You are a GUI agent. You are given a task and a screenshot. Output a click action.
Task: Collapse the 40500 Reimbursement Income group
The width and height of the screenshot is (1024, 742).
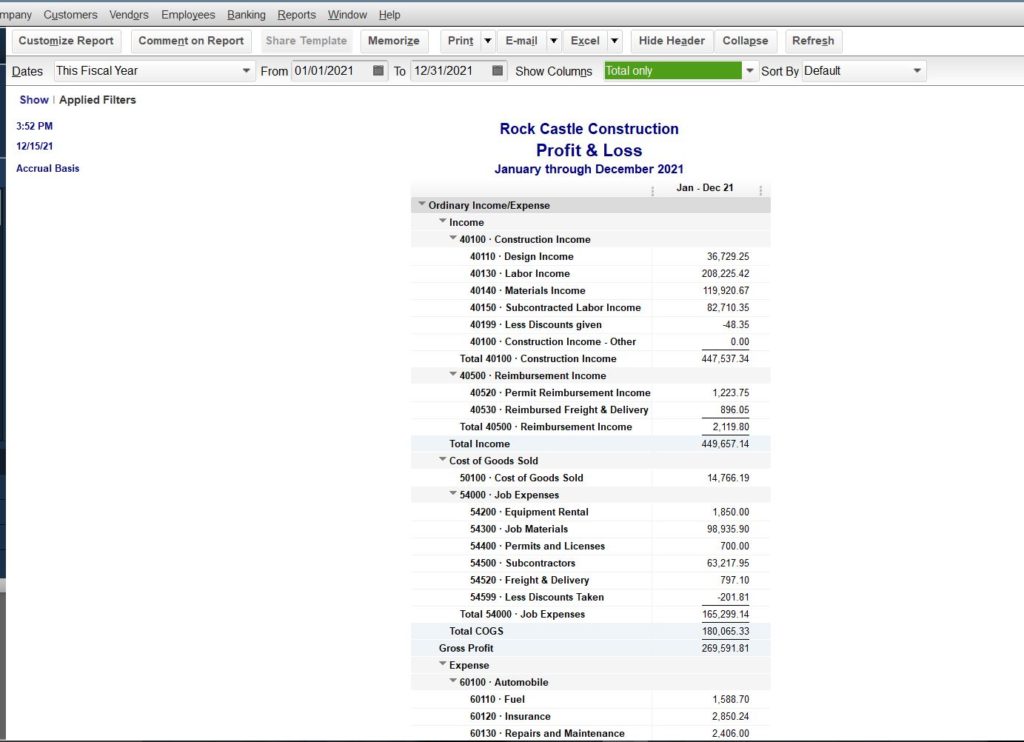click(453, 375)
